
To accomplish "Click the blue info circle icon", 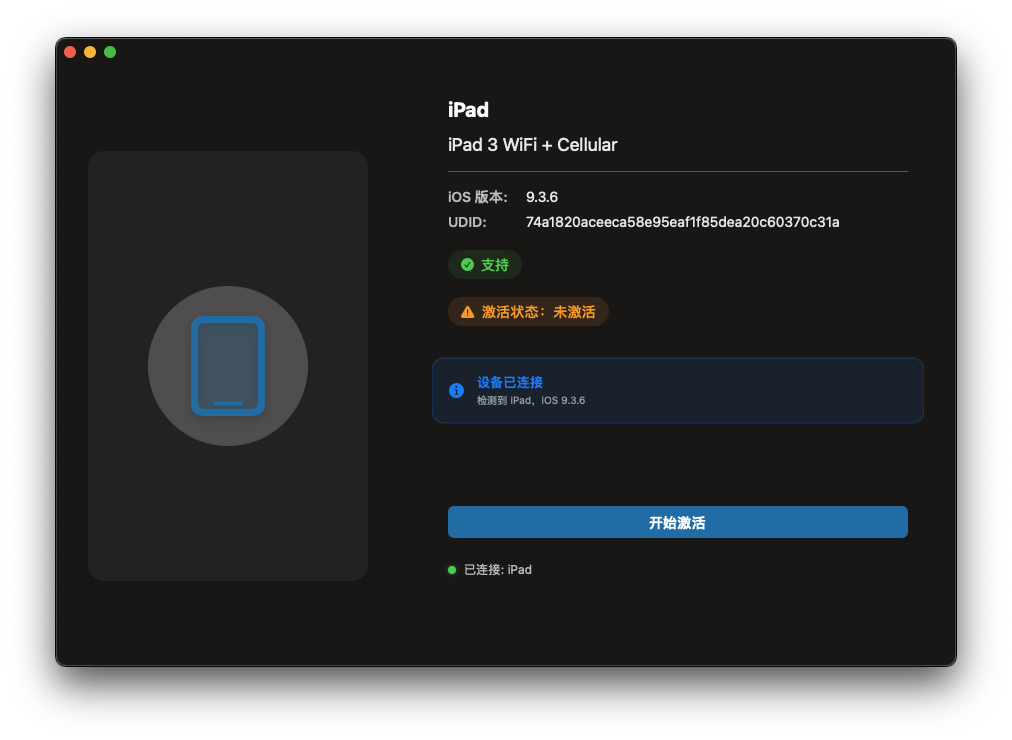I will click(456, 390).
